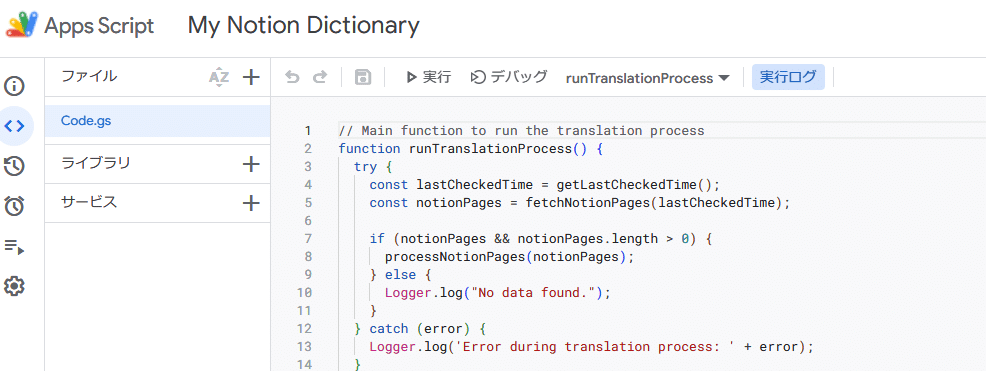Click the if (notionPages && ...) line

point(541,239)
